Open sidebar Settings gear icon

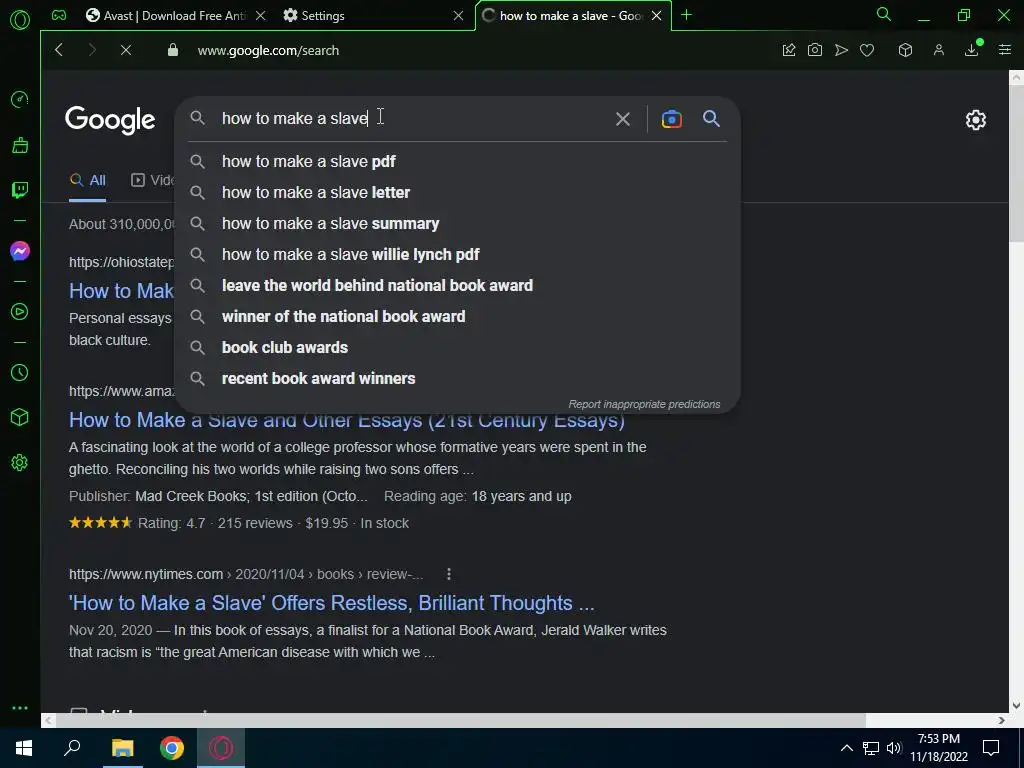(20, 462)
